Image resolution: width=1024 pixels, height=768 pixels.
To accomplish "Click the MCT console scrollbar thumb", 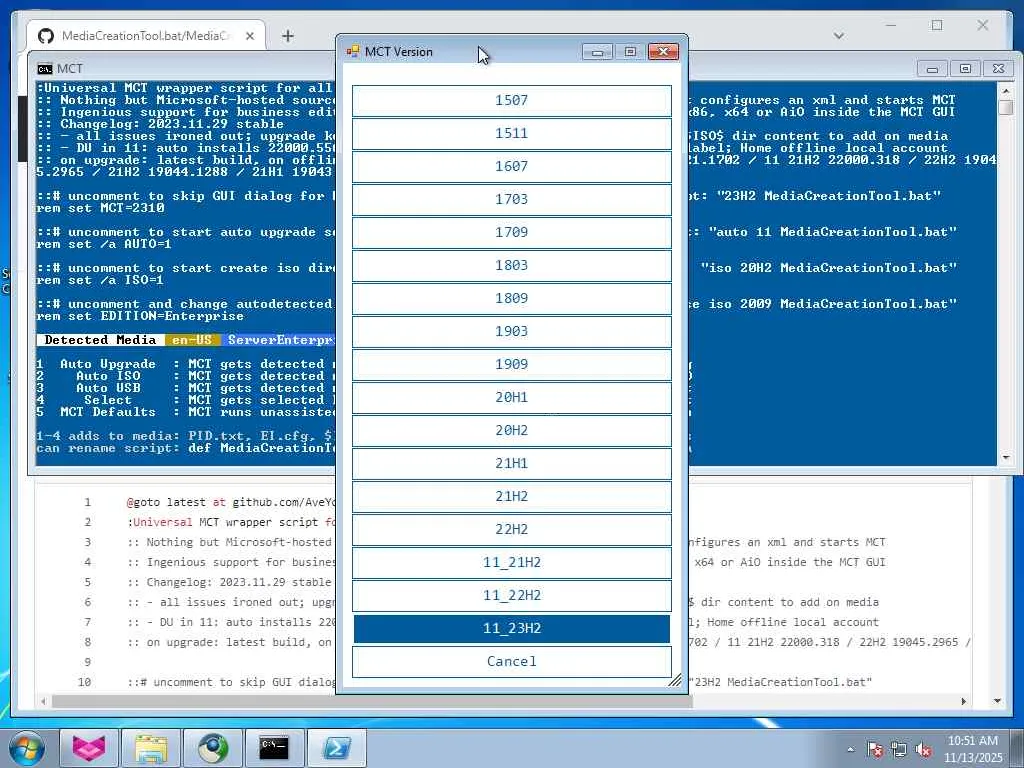I will coord(1006,107).
